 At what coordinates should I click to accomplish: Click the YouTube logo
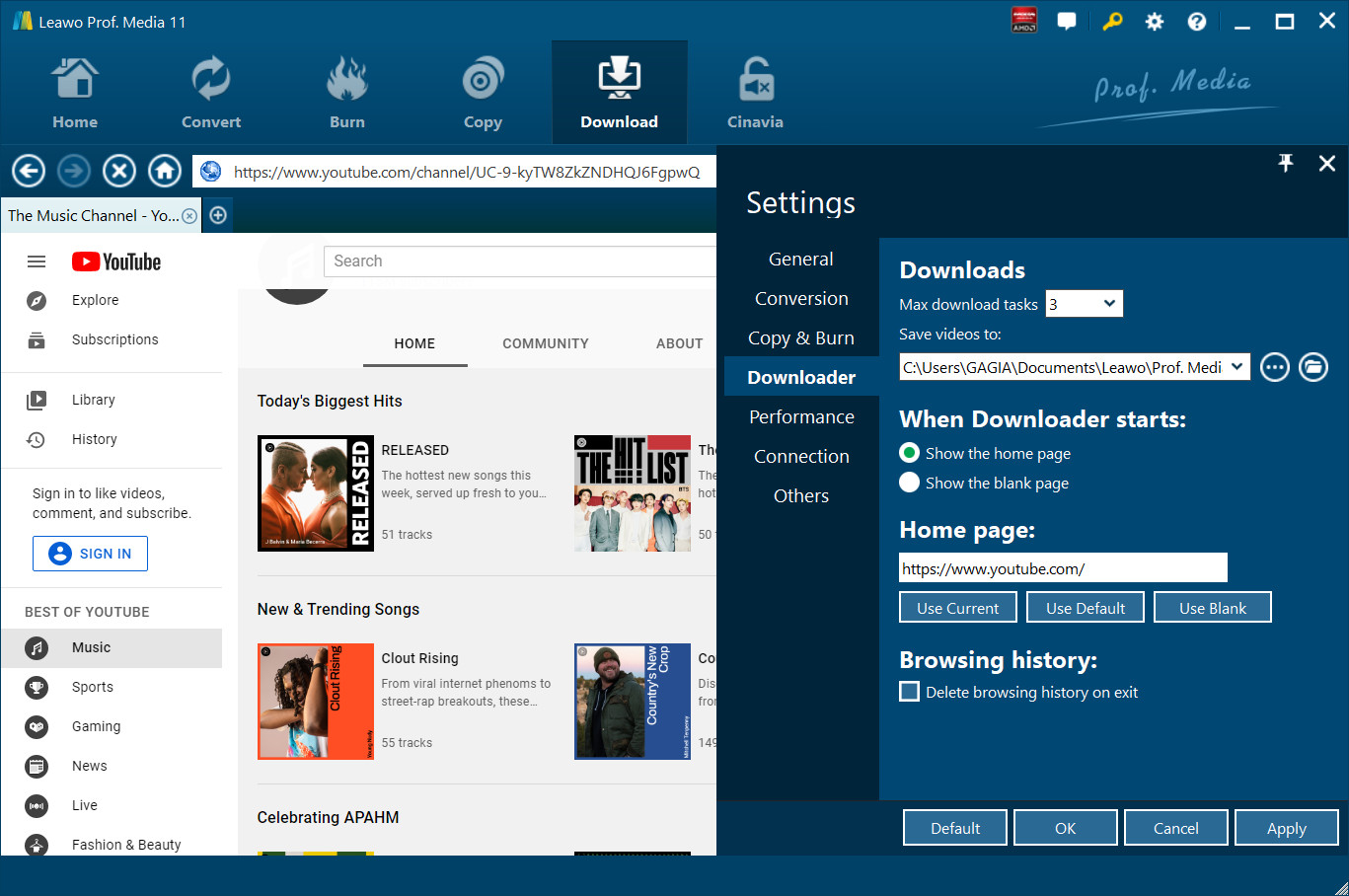pyautogui.click(x=116, y=261)
